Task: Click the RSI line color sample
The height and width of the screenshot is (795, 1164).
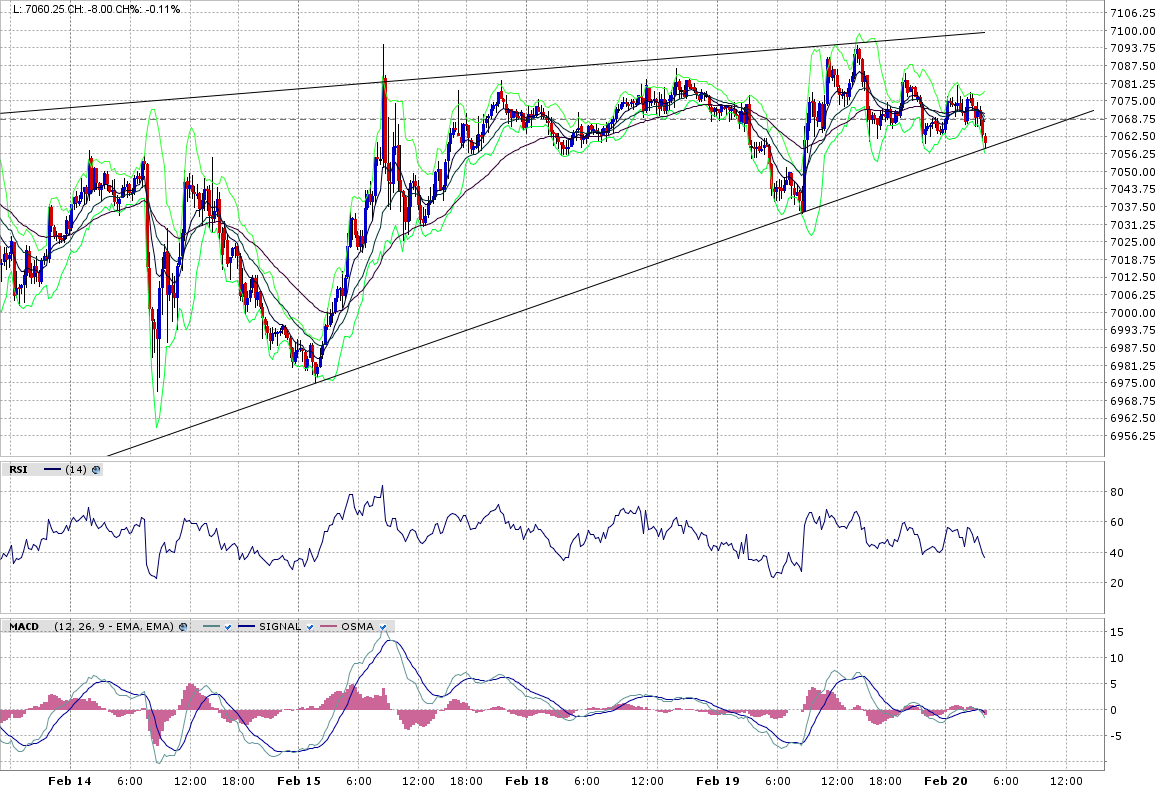Action: coord(53,469)
